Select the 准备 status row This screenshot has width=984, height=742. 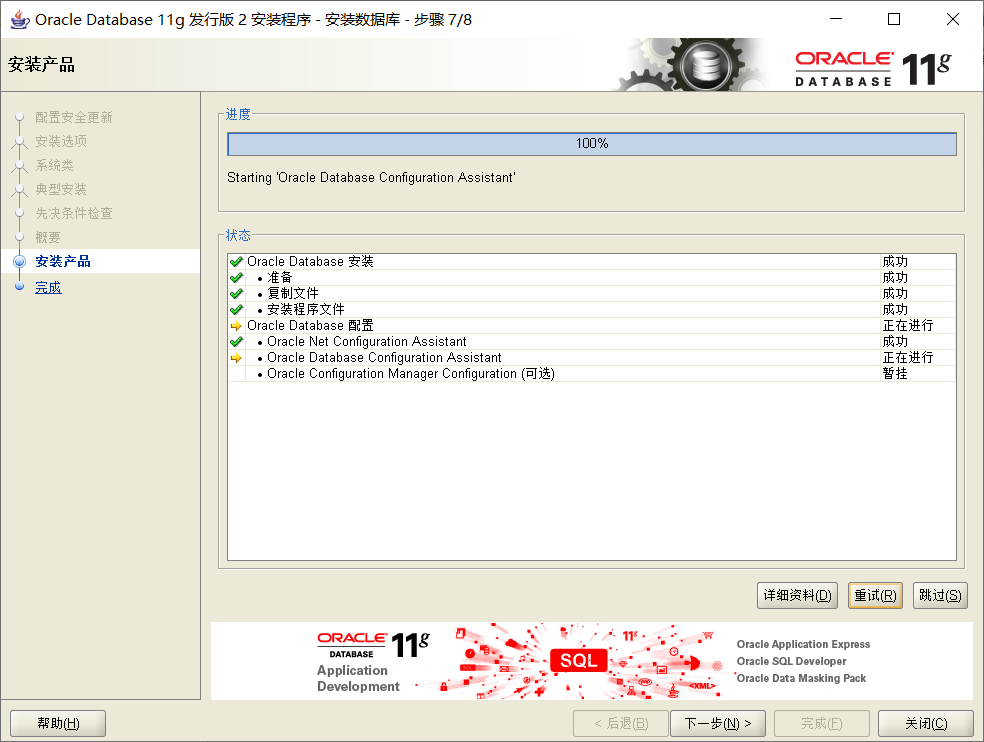[592, 277]
